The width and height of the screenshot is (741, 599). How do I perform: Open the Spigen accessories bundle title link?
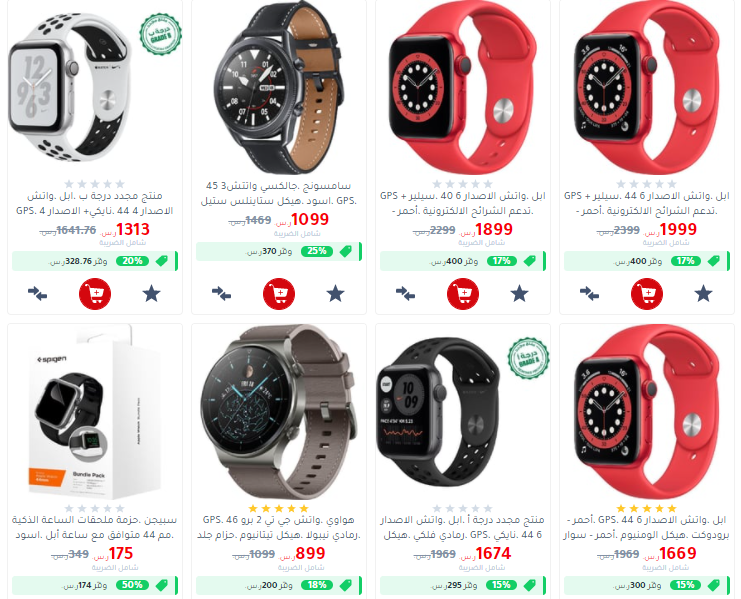tap(95, 527)
